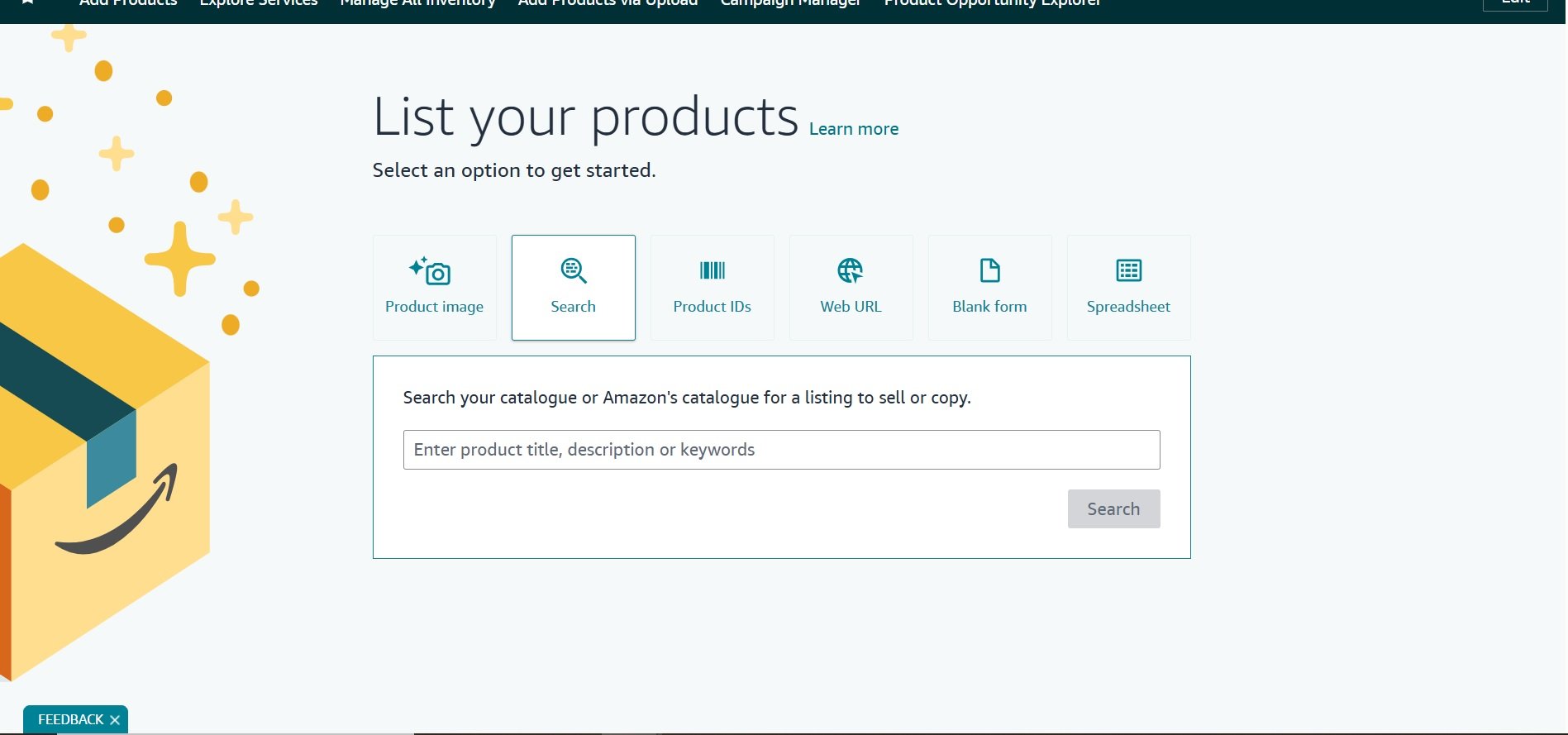Follow the Learn more link

coord(853,129)
